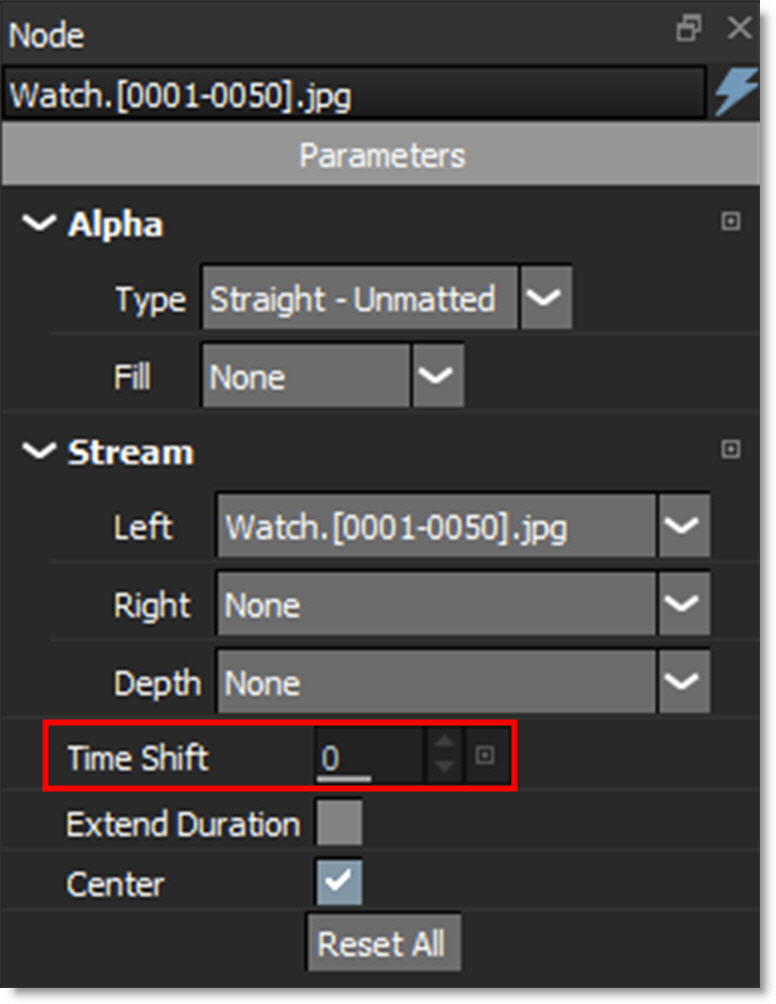The width and height of the screenshot is (776, 1004).
Task: Open the Fill dropdown
Action: pyautogui.click(x=437, y=377)
